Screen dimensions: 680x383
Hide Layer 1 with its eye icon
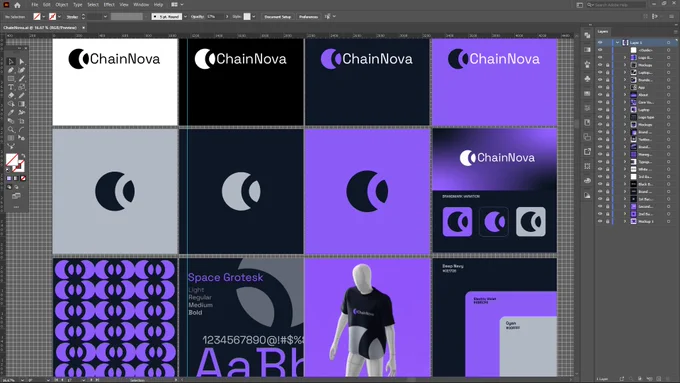click(x=600, y=43)
